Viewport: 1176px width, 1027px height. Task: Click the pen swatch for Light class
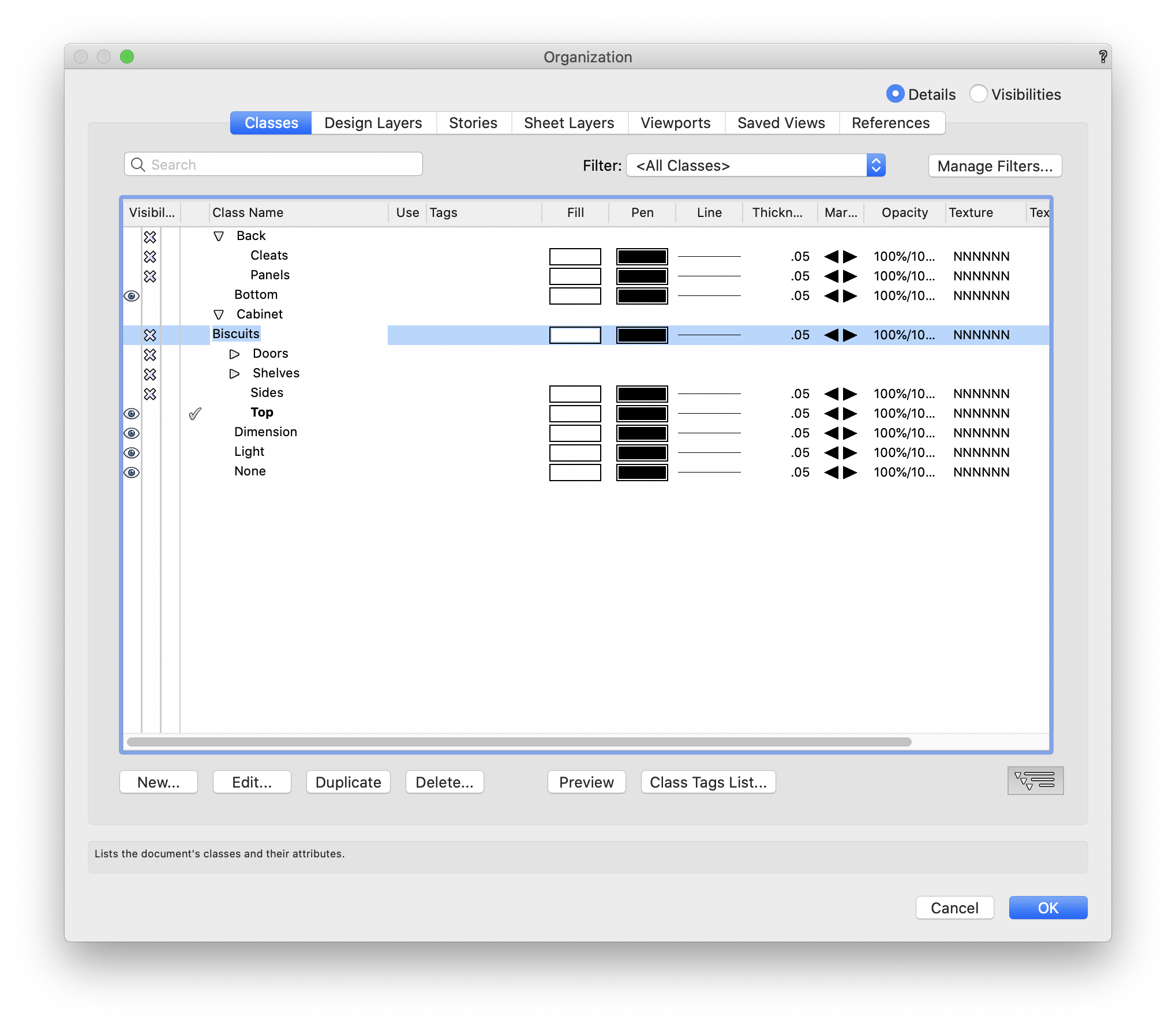click(x=642, y=452)
